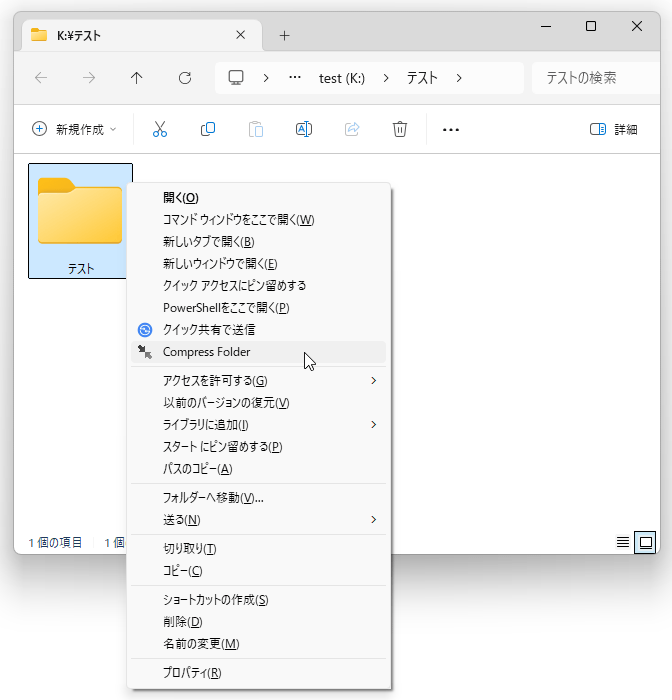Expand chevron after テスト breadcrumb
The image size is (672, 700).
459,78
